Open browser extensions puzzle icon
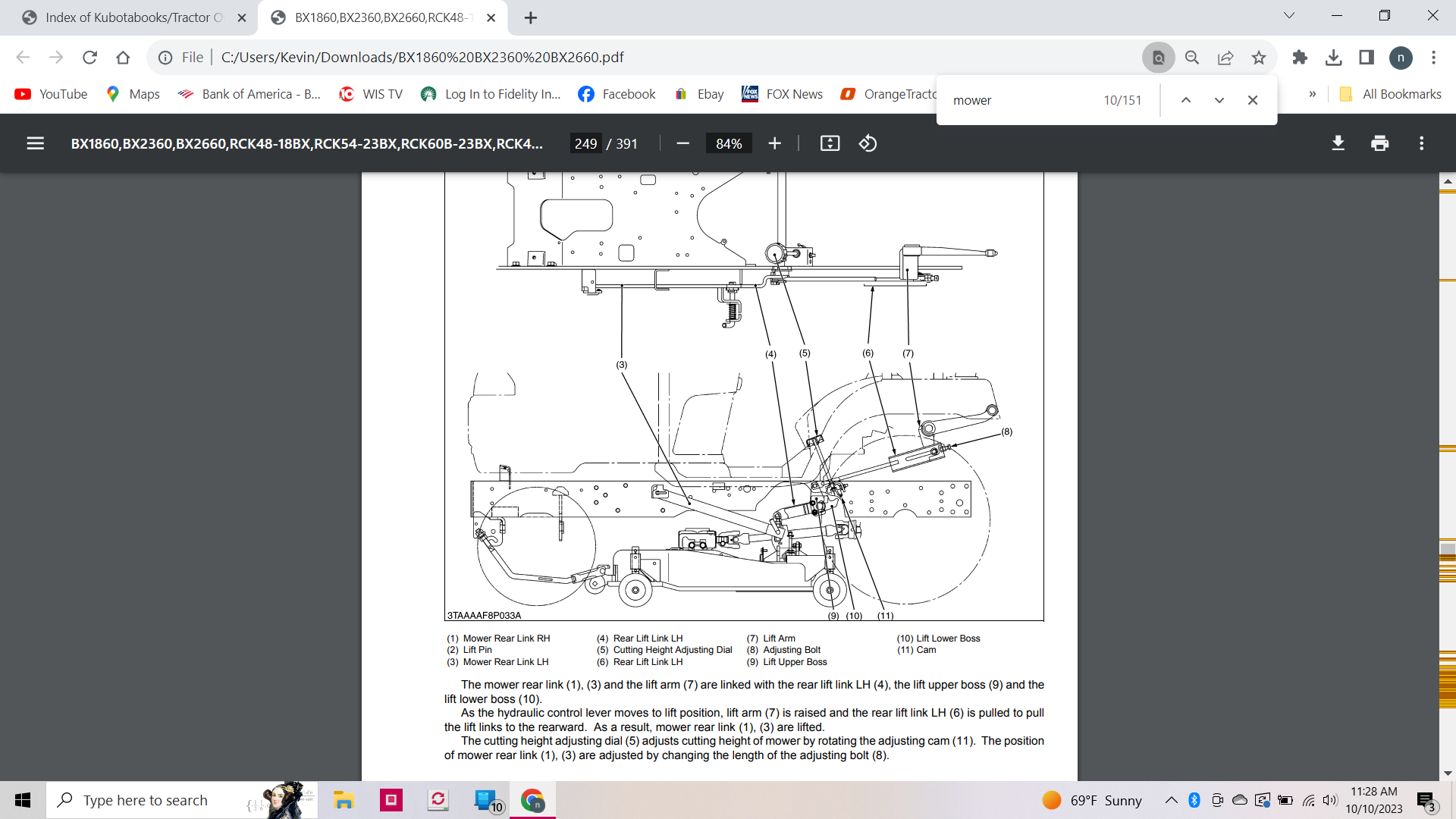 (x=1300, y=57)
